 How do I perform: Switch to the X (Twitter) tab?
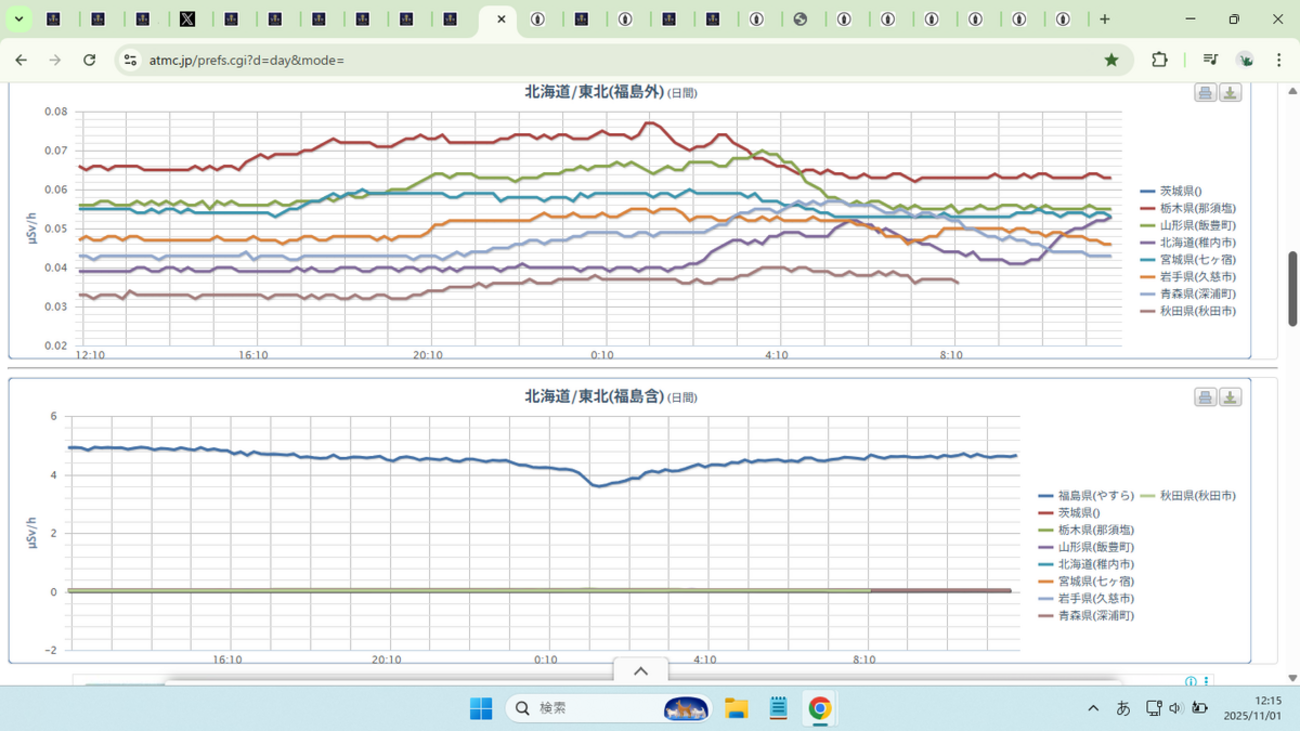coord(187,19)
